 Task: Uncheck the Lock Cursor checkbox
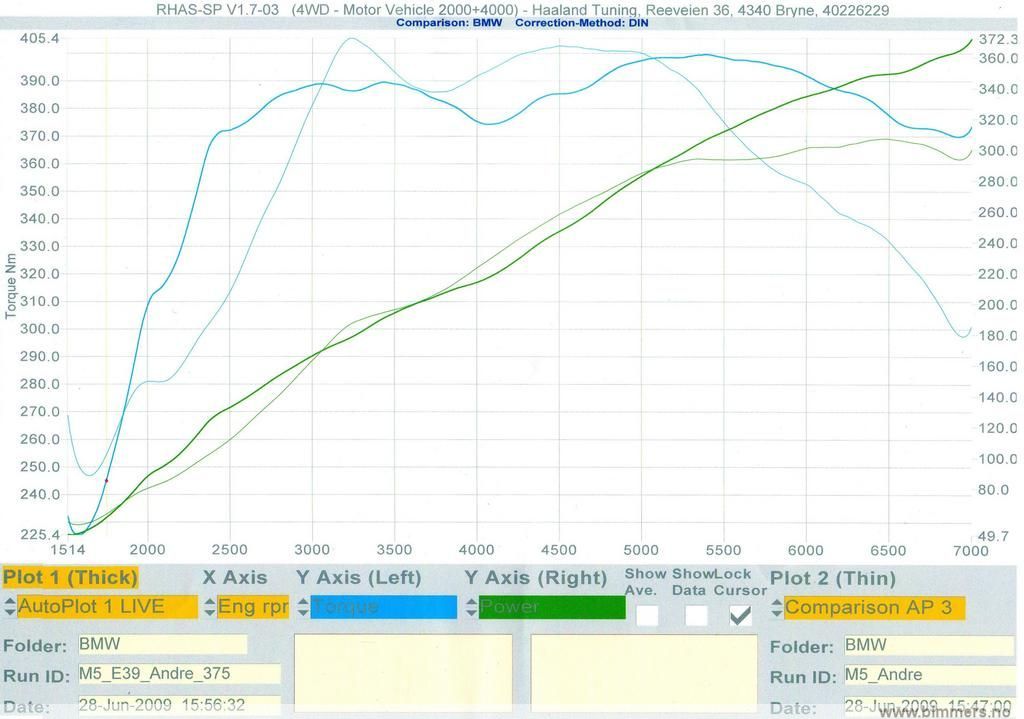pyautogui.click(x=740, y=615)
